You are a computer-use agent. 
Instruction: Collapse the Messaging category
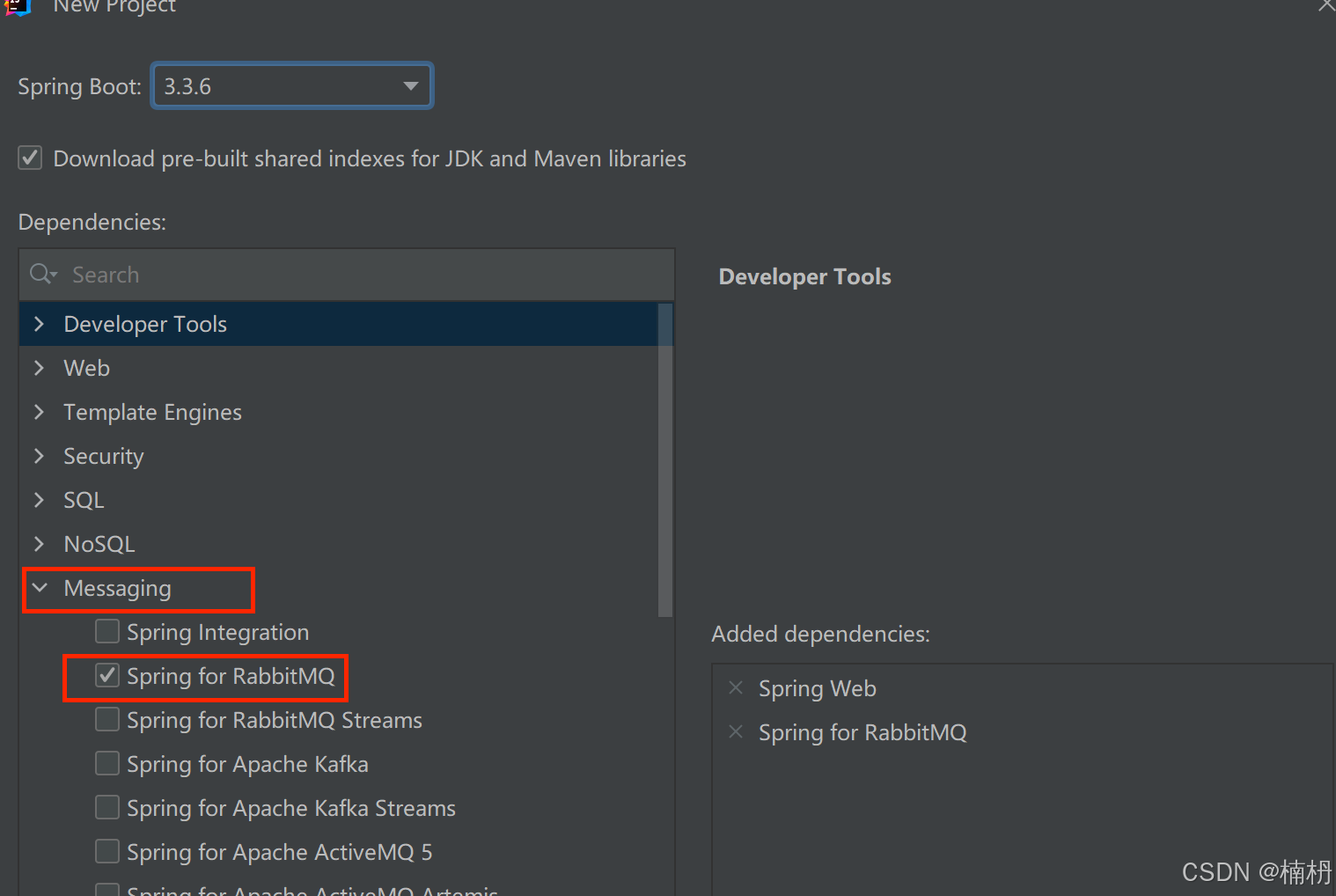pos(39,588)
